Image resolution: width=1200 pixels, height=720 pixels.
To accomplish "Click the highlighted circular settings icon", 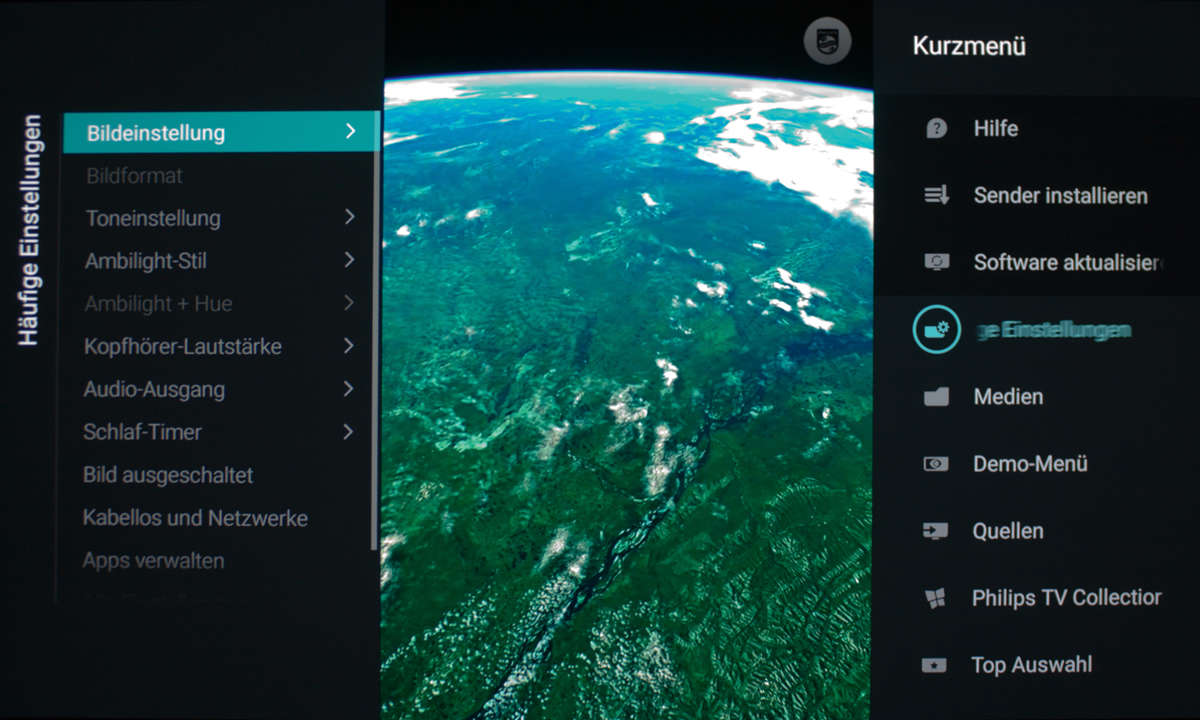I will (937, 330).
